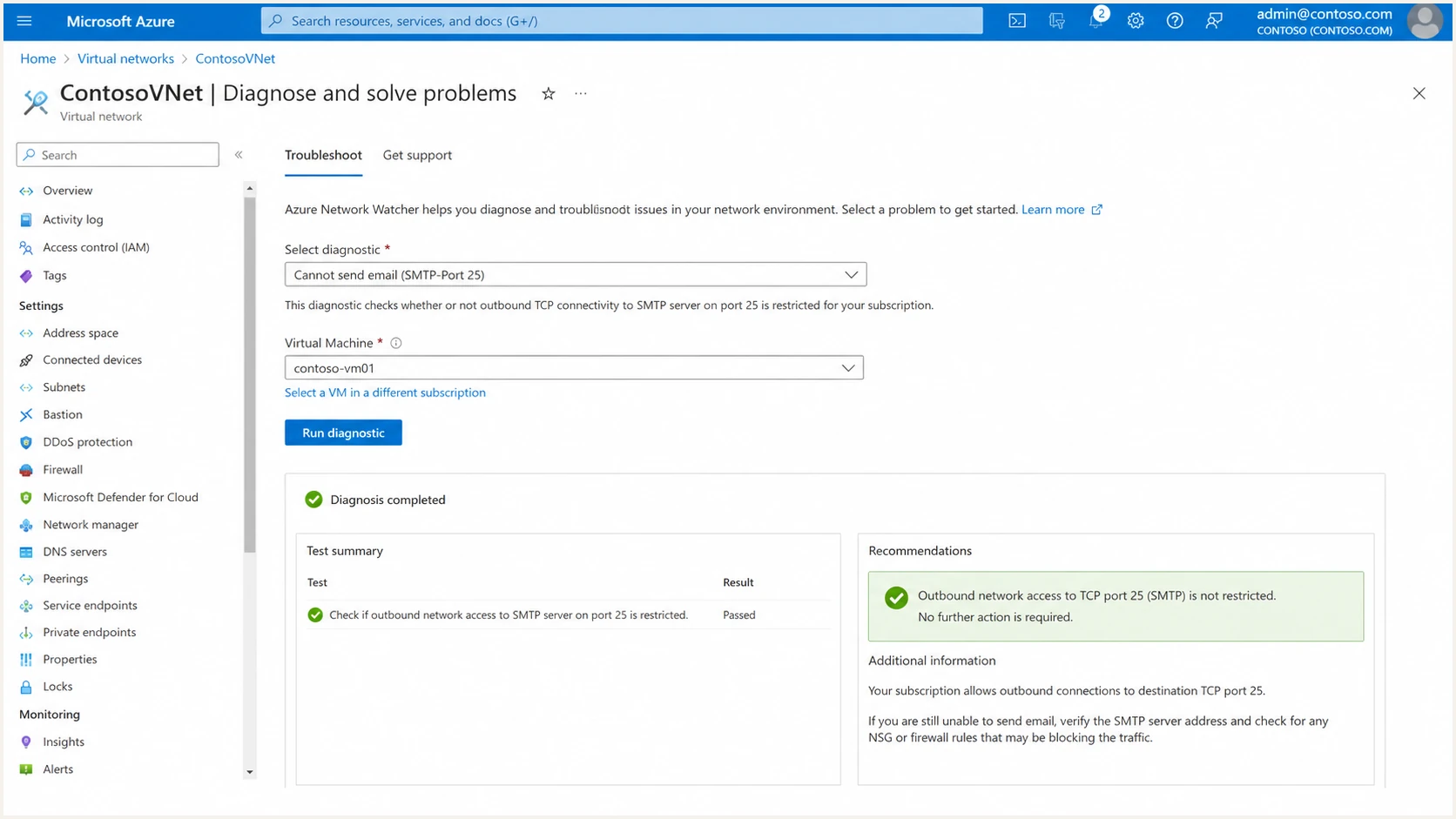This screenshot has height=819, width=1456.
Task: Open Peerings in the sidebar
Action: (65, 579)
